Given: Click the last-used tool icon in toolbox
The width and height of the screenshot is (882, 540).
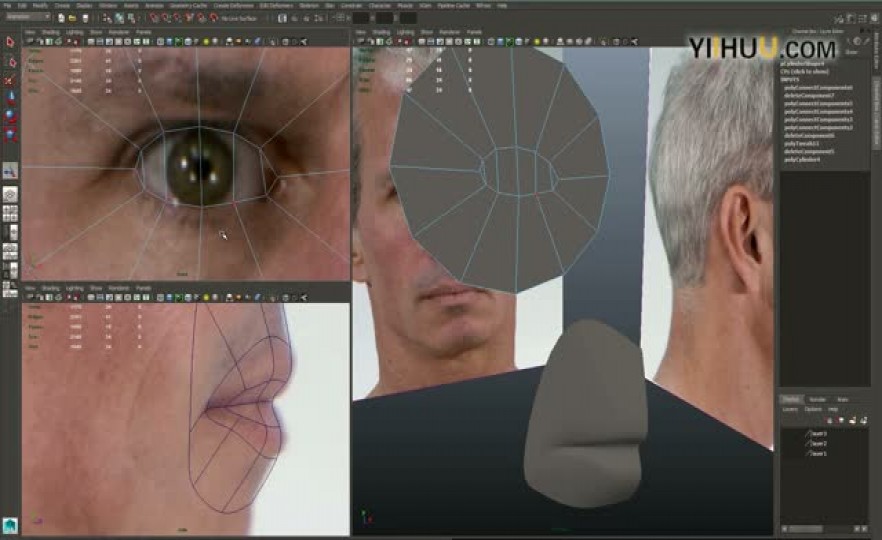Looking at the screenshot, I should pos(10,170).
